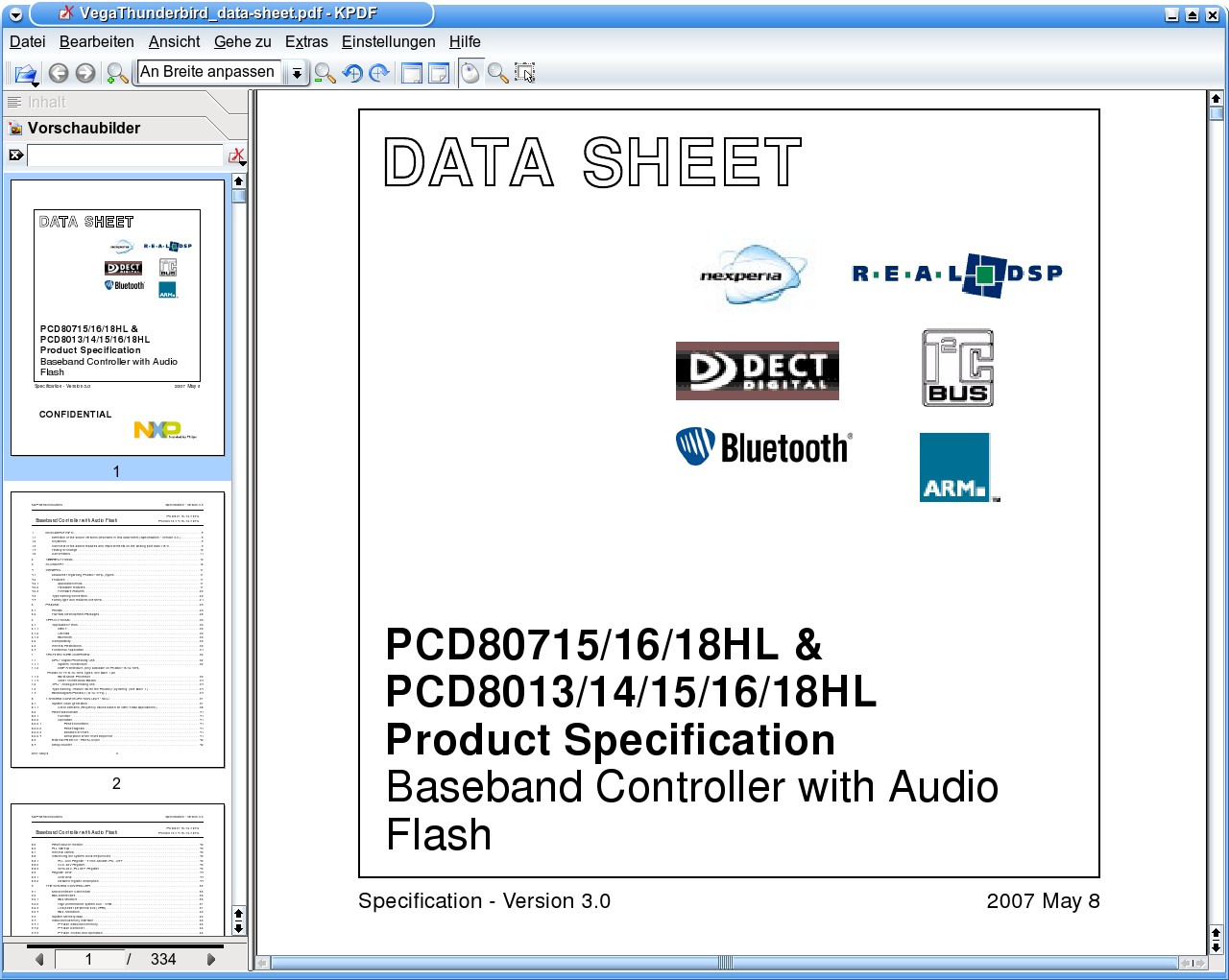Click the horizontal scrollbar handle
Screen dimensions: 1229x980
(x=725, y=963)
